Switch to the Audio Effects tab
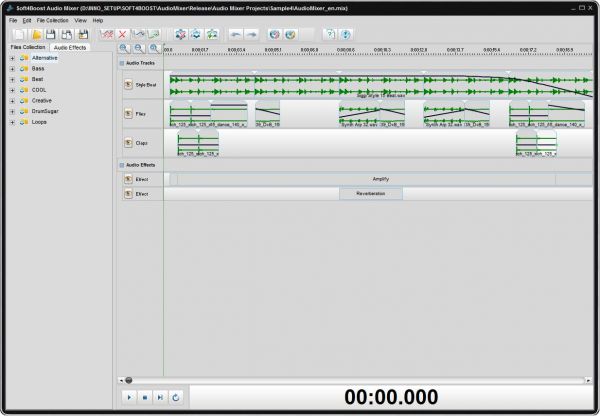600x416 pixels. pyautogui.click(x=70, y=47)
